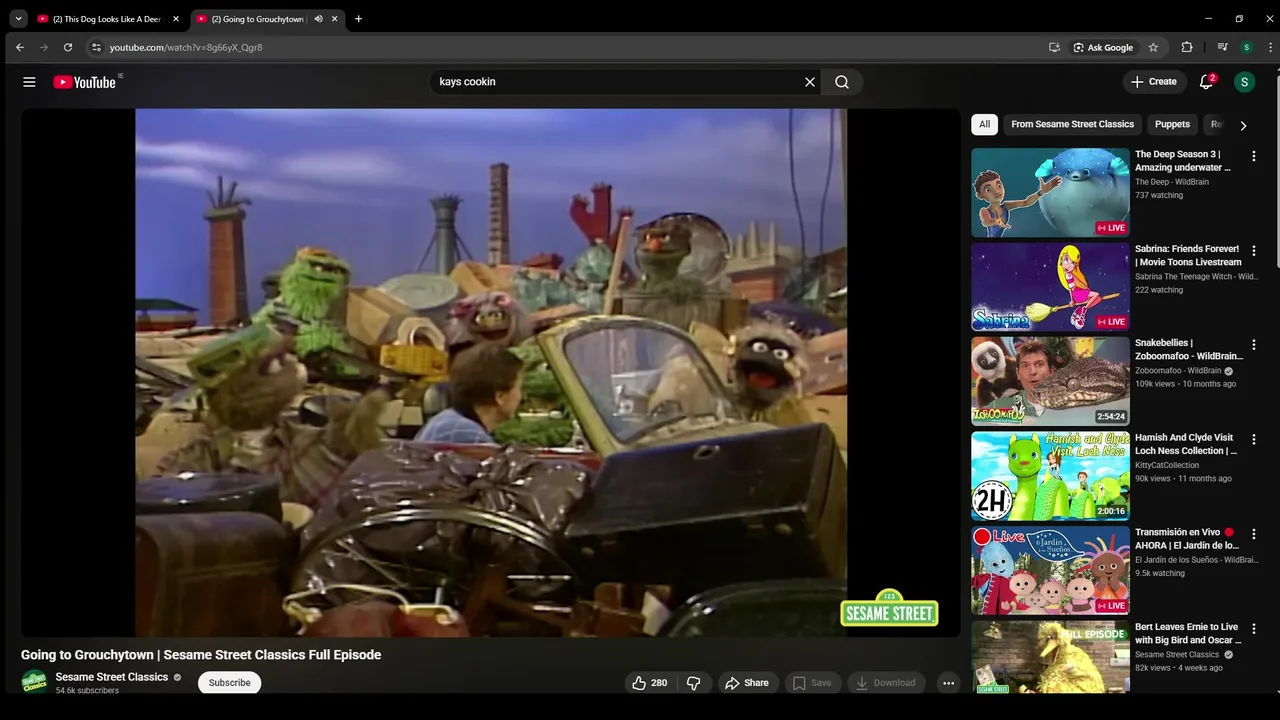The height and width of the screenshot is (720, 1280).
Task: Open The Deep - WildBrain channel name
Action: 1172,182
